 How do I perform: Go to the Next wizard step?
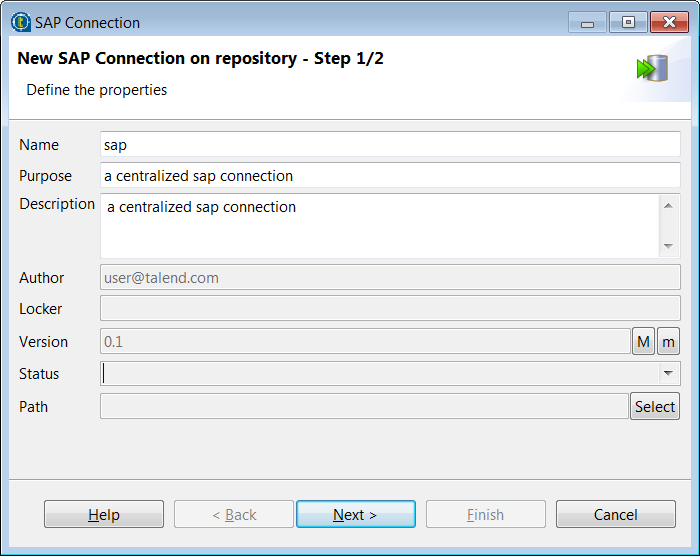[x=355, y=515]
